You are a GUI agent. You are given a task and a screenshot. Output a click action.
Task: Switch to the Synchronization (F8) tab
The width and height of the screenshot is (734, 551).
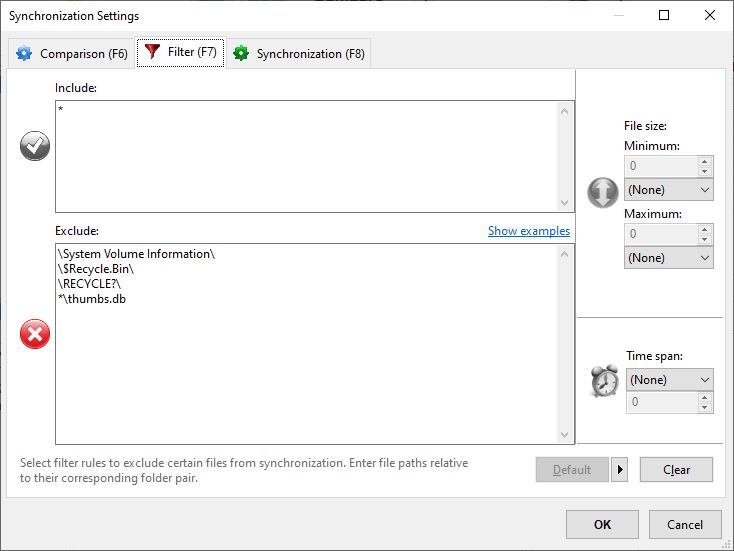point(299,54)
